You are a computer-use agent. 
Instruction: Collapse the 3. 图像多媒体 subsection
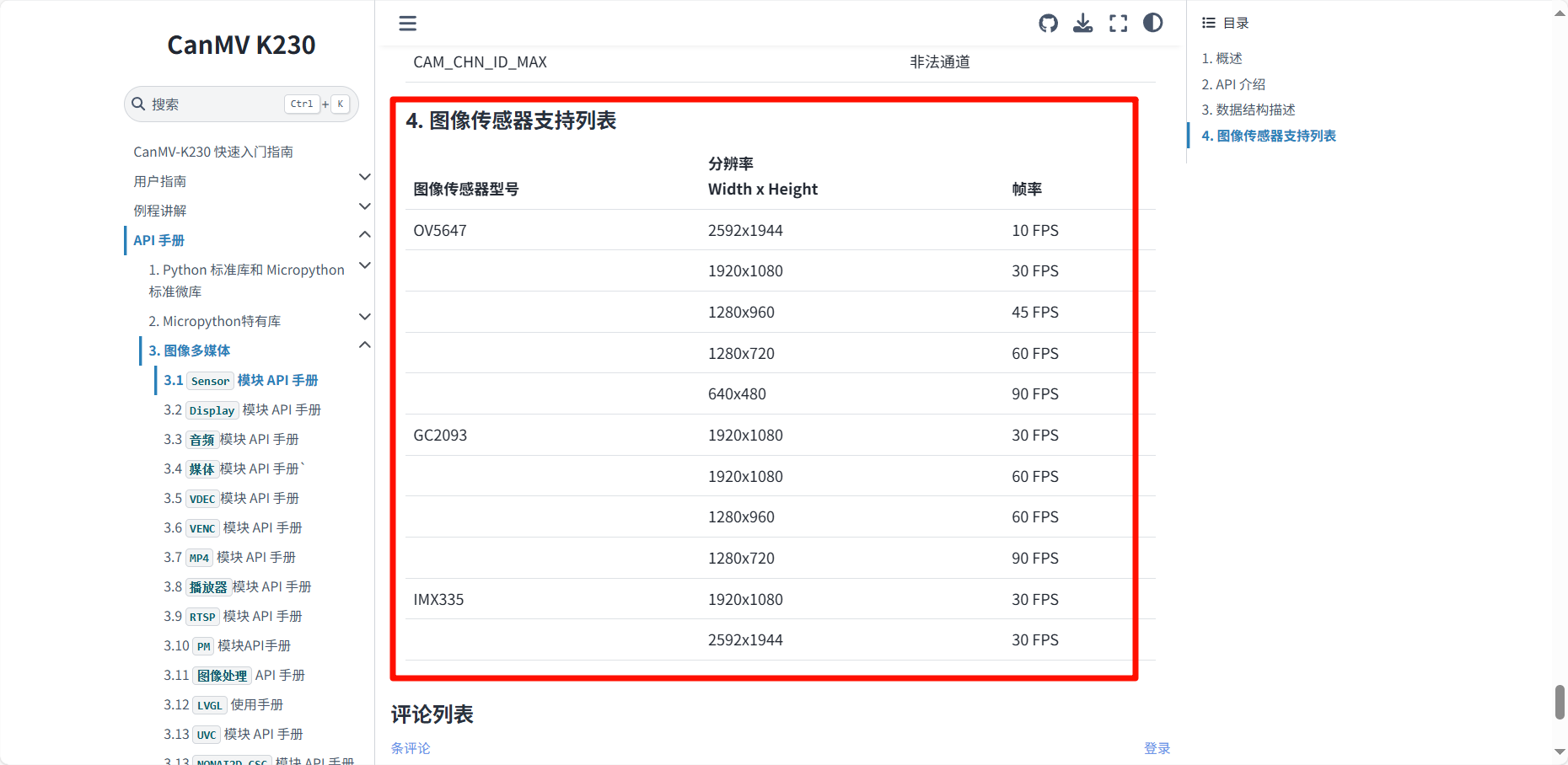click(x=364, y=345)
